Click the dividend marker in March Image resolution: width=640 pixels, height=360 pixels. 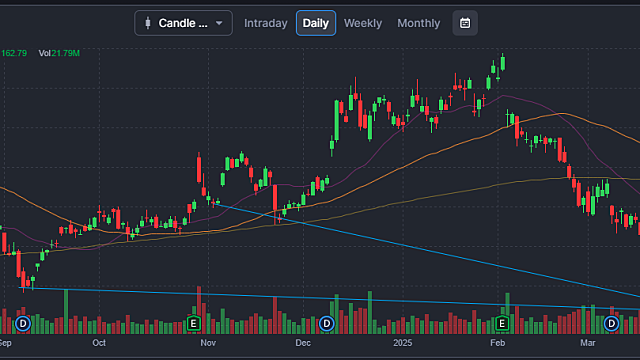pyautogui.click(x=611, y=324)
